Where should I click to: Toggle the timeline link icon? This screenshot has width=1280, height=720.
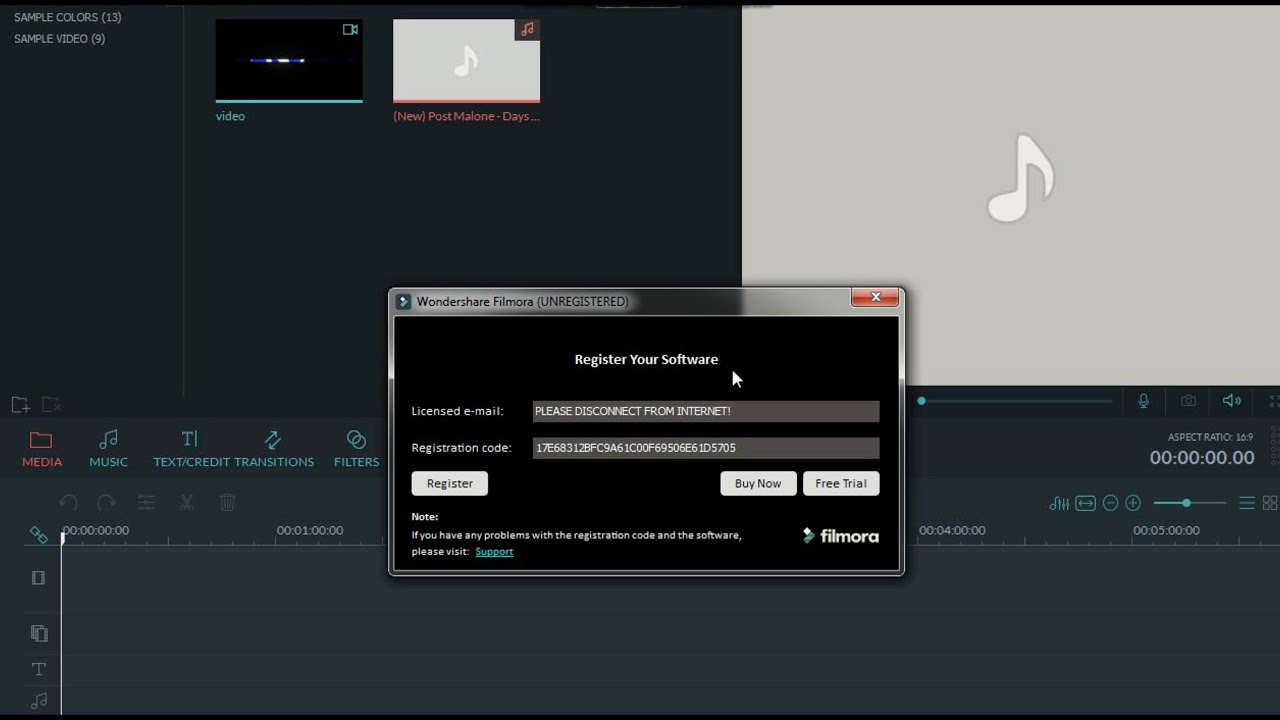38,535
